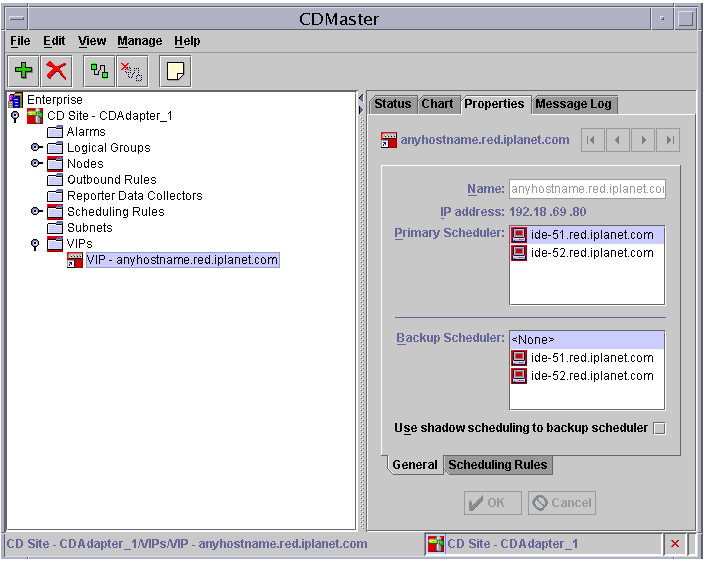Select the Alarms tree label
Viewport: 705px width, 562px height.
pos(86,132)
